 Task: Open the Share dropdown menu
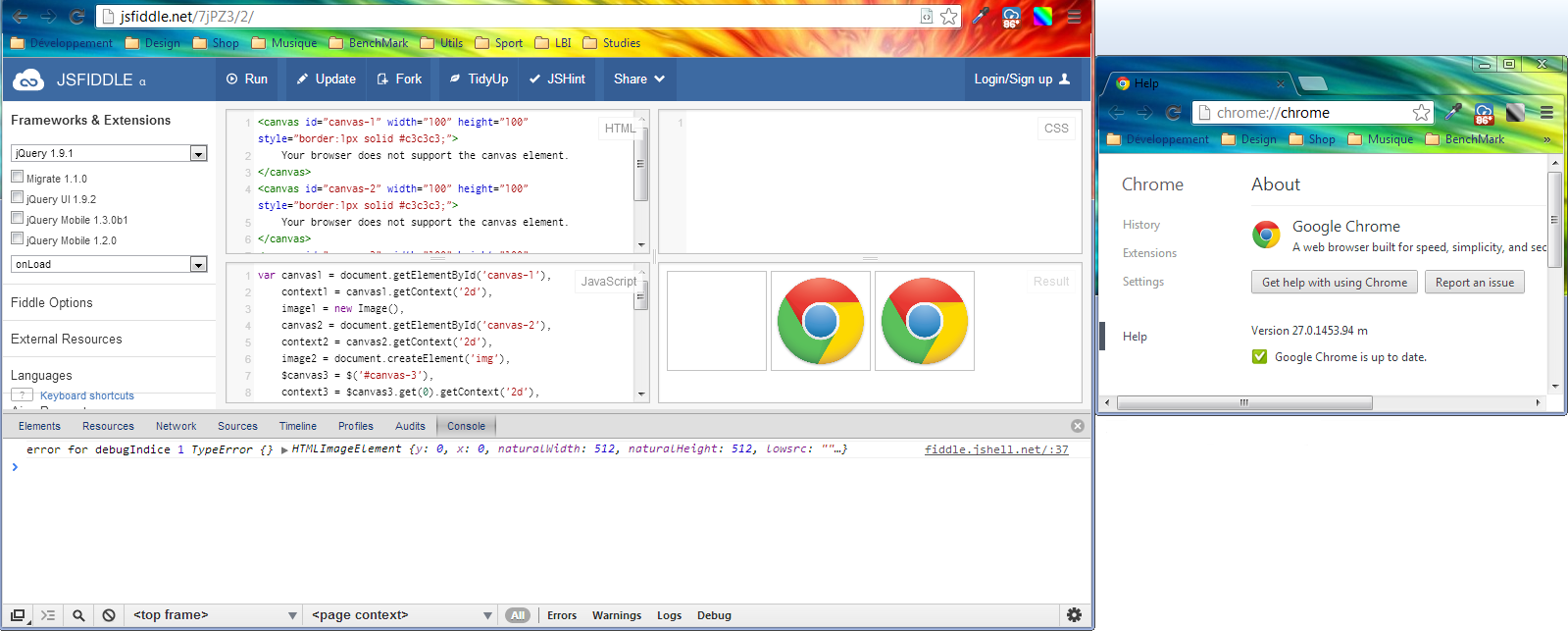tap(639, 79)
